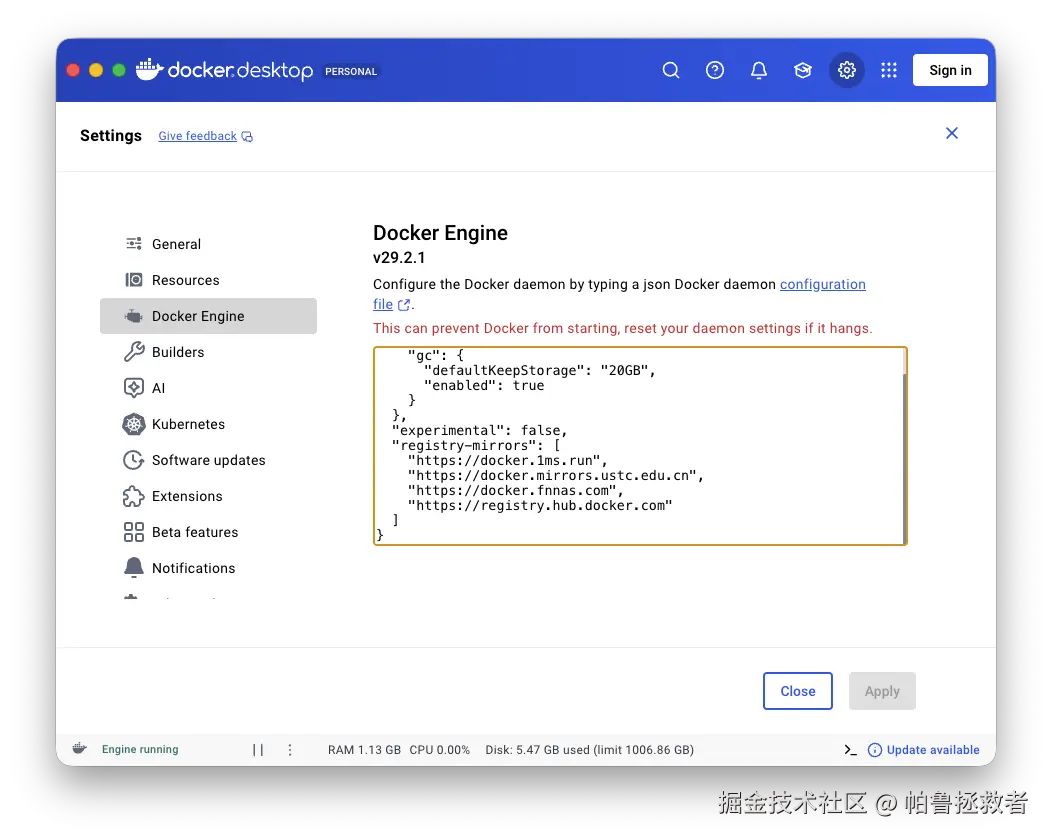Click the Update available link
Viewport: 1052px width, 840px height.
(x=933, y=750)
